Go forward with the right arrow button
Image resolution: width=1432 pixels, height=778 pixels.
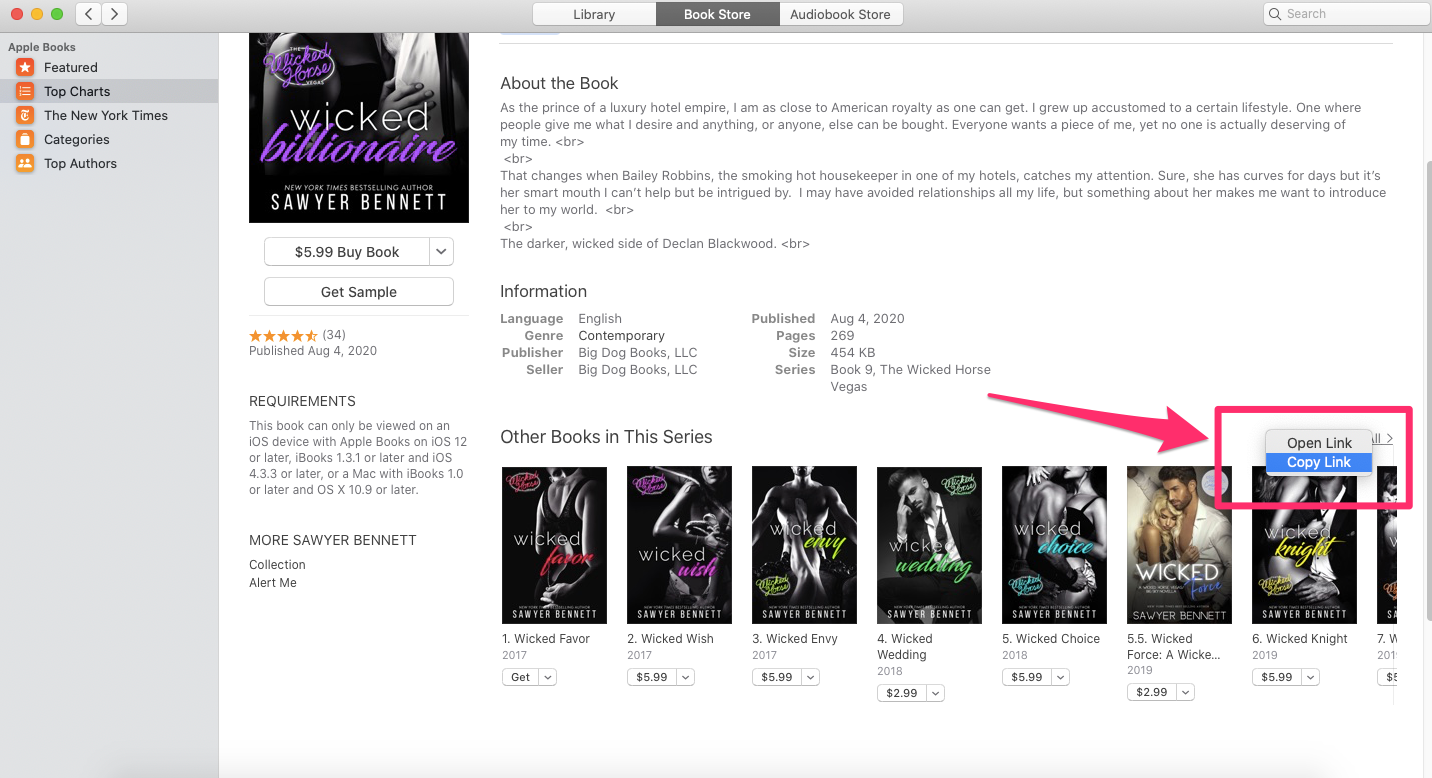114,14
